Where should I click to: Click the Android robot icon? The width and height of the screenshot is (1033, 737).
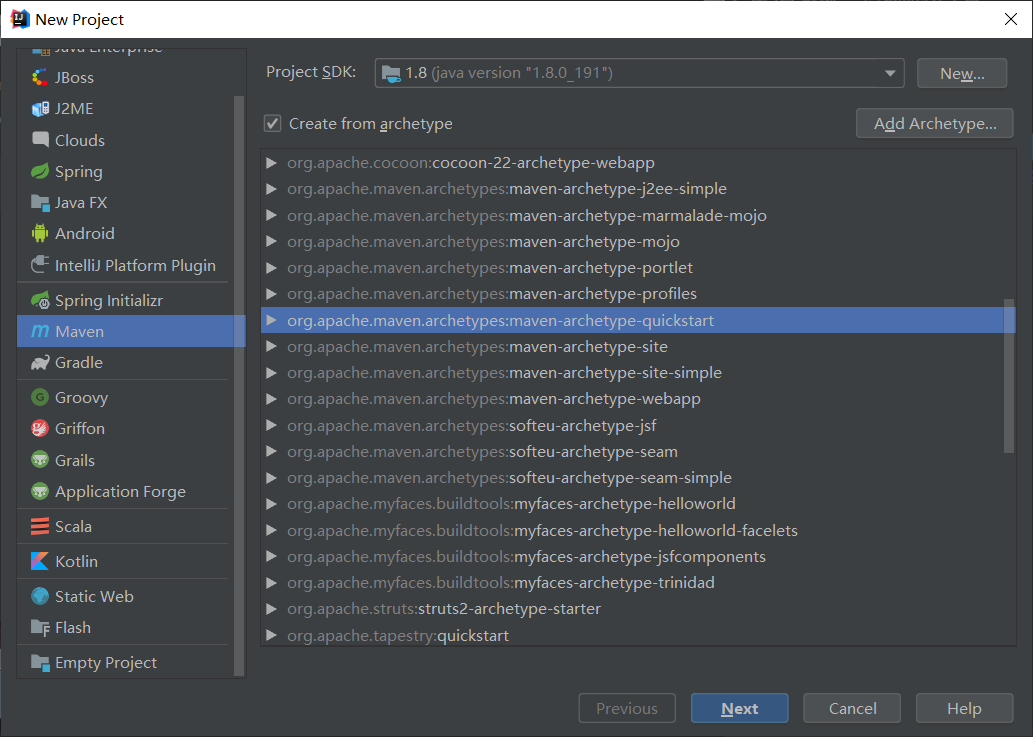(40, 233)
